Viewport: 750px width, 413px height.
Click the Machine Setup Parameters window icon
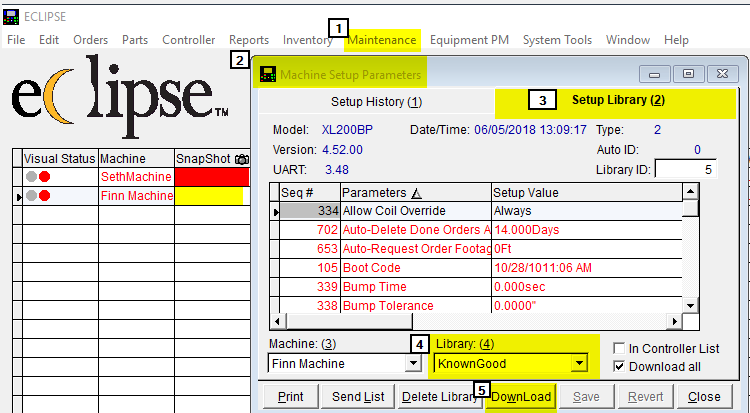[268, 75]
